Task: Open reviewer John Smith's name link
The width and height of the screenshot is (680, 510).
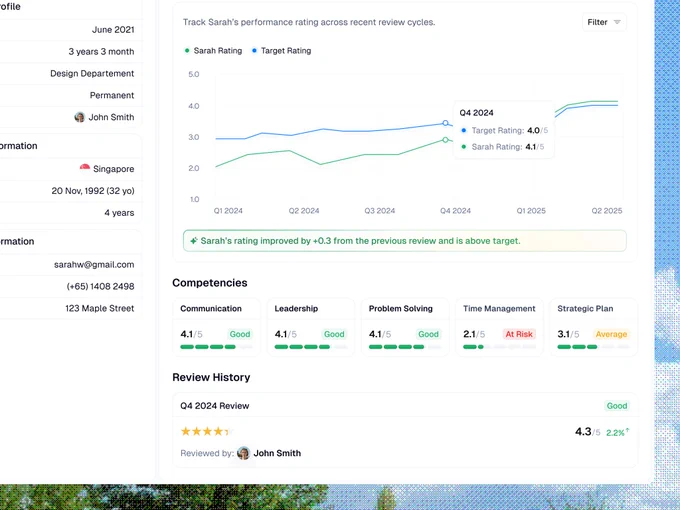Action: click(277, 453)
